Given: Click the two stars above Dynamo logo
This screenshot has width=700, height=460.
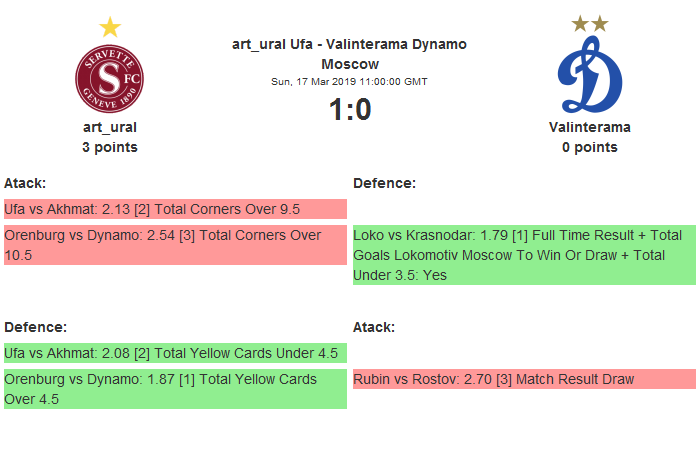Looking at the screenshot, I should 589,23.
